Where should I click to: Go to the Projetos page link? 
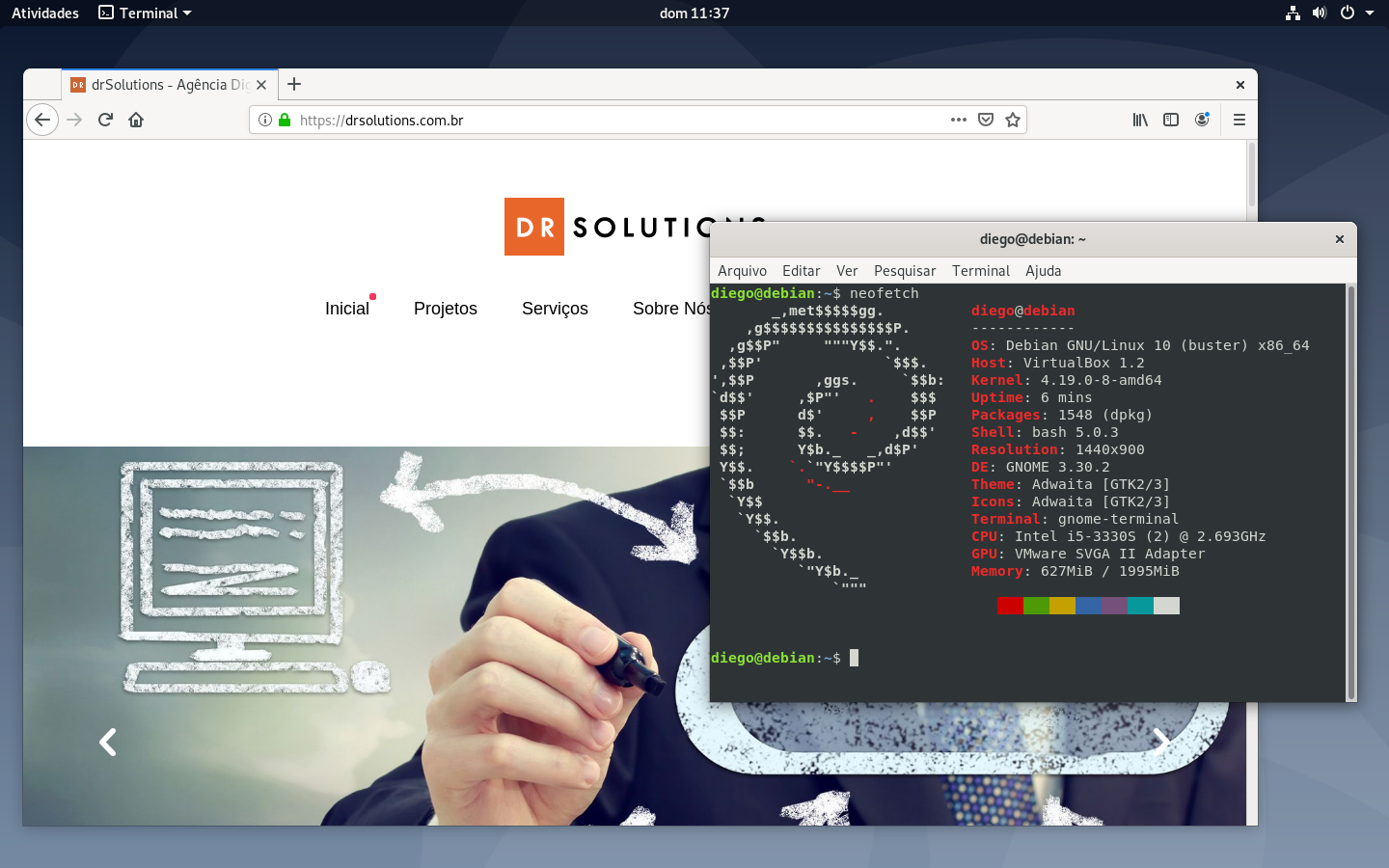tap(446, 309)
